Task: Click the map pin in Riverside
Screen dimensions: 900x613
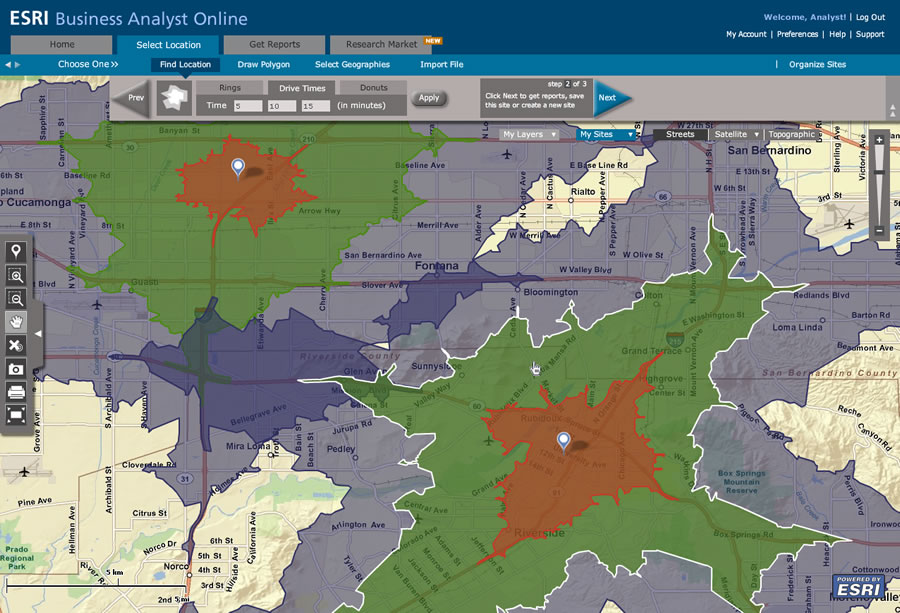Action: tap(564, 441)
